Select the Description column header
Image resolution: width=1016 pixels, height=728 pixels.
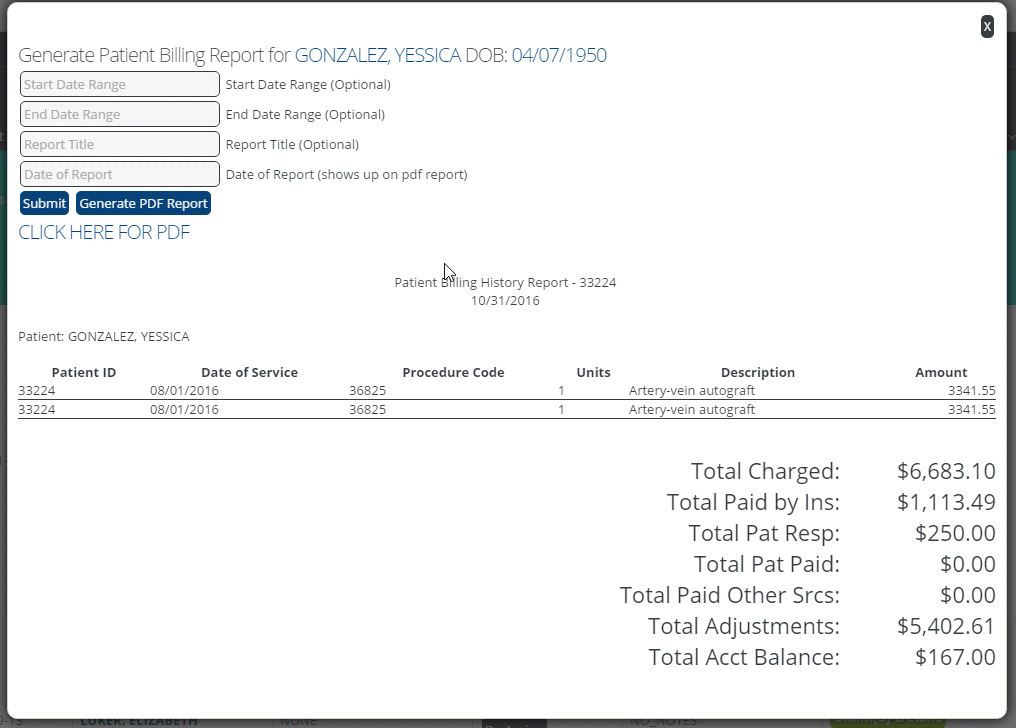(x=757, y=372)
